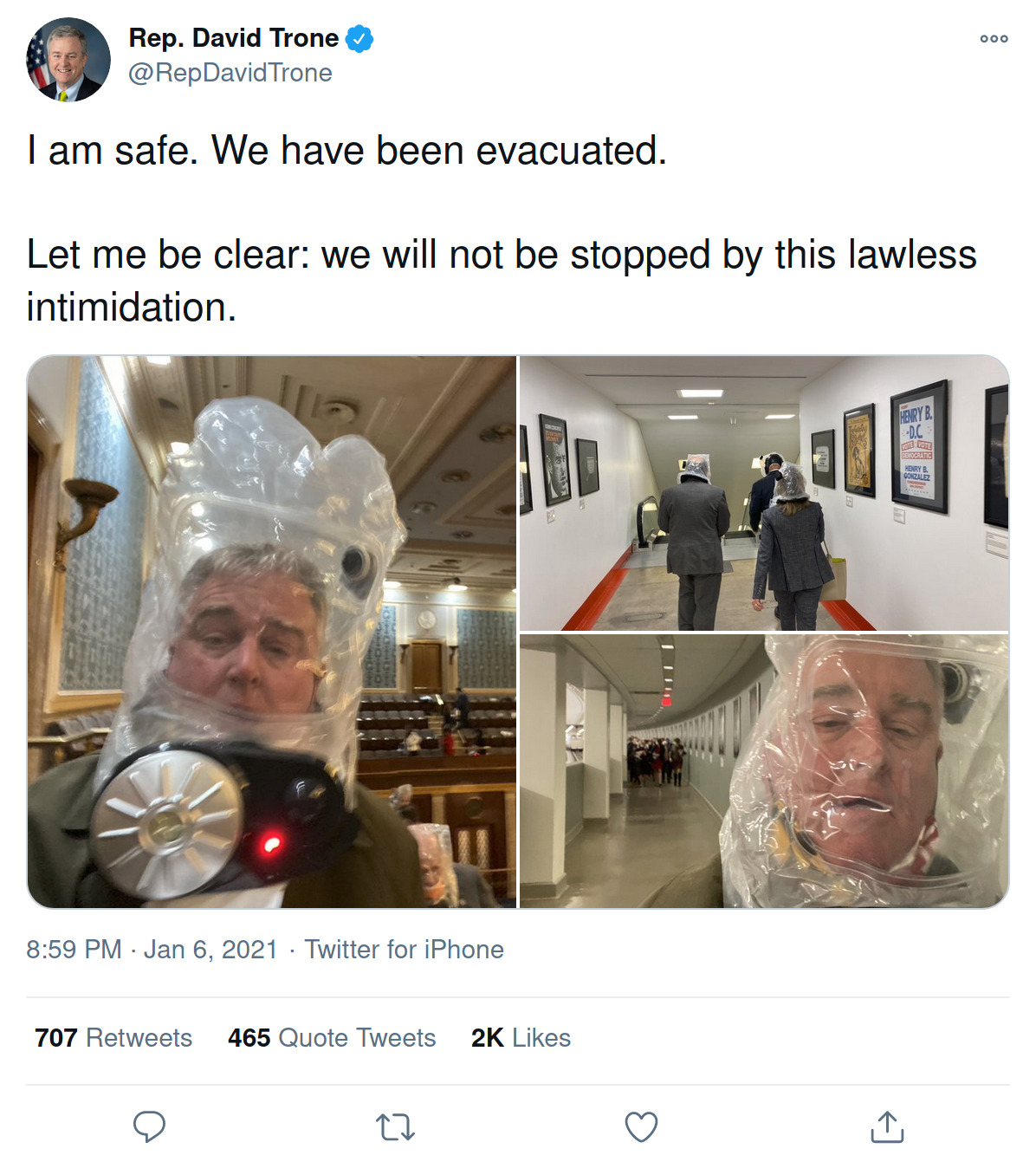The image size is (1036, 1168).
Task: Open the three-dot more options menu
Action: (994, 39)
